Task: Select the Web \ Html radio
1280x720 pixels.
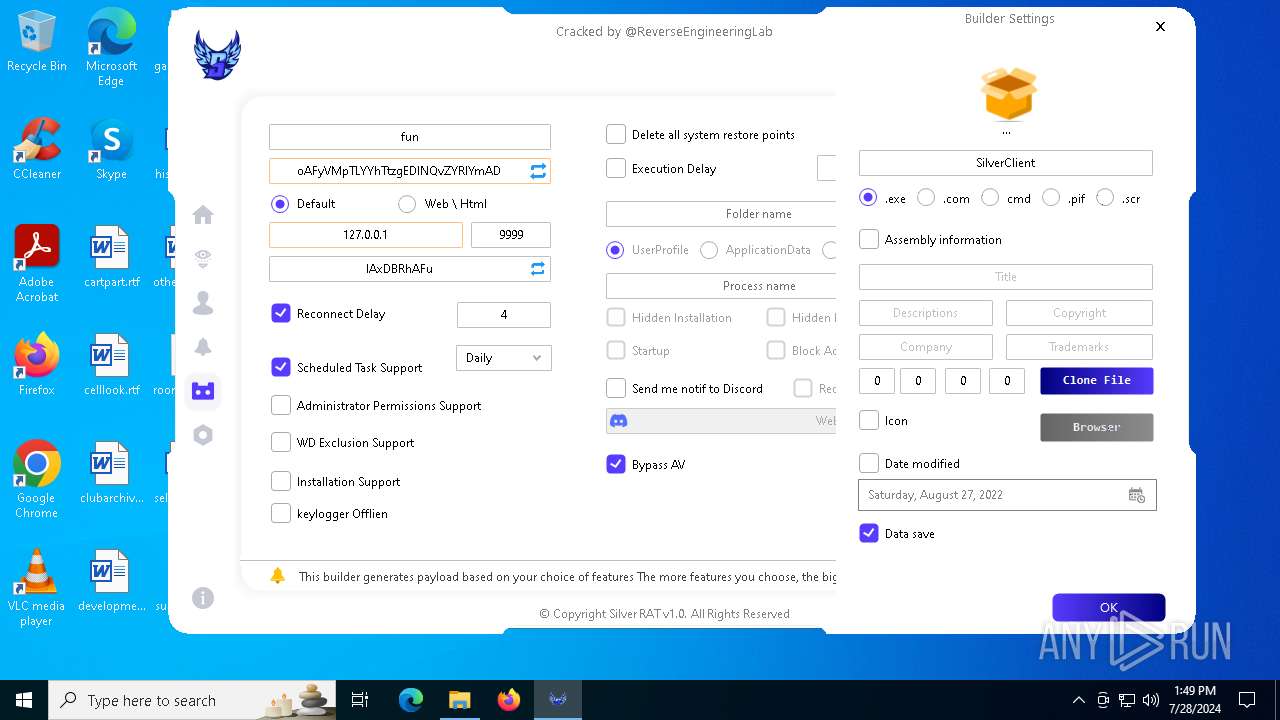Action: pos(407,204)
